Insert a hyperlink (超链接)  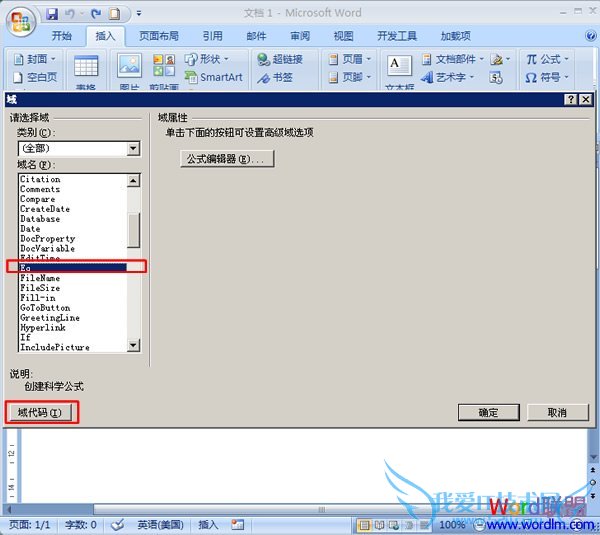pyautogui.click(x=280, y=59)
